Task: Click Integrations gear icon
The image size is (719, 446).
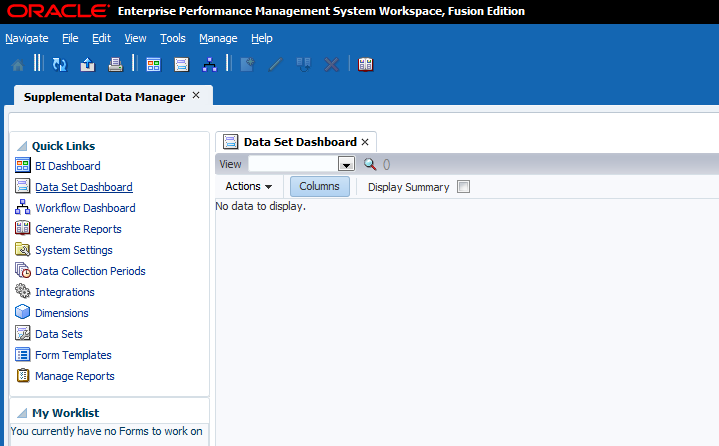Action: [x=22, y=291]
